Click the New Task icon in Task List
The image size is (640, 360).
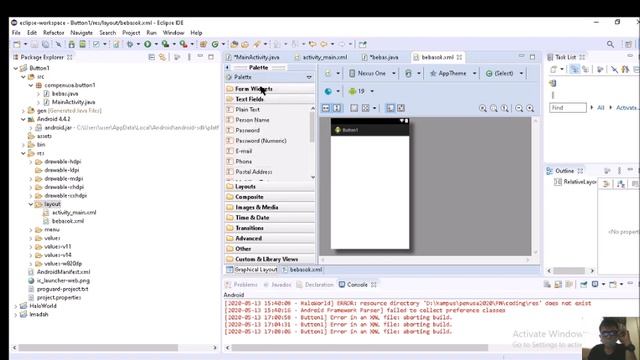pos(554,69)
